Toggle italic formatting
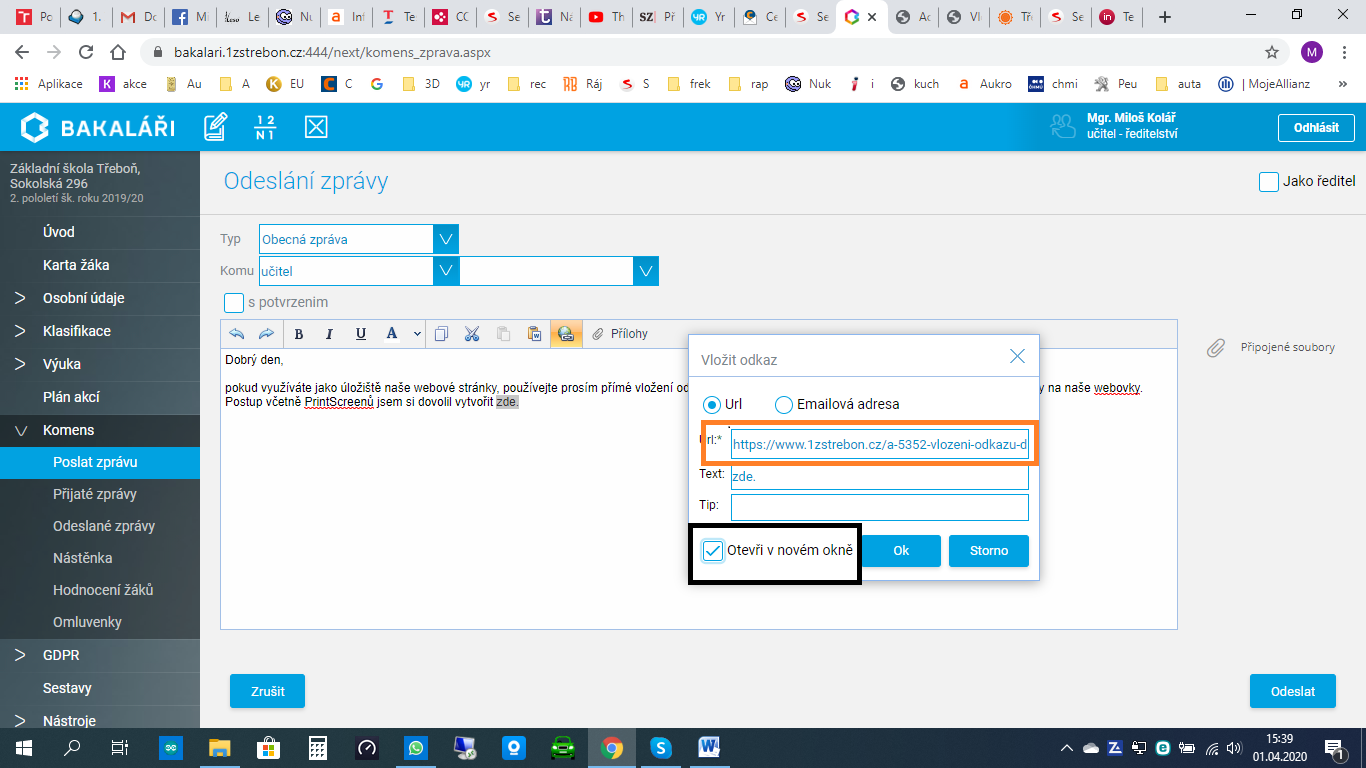This screenshot has height=768, width=1366. click(328, 334)
